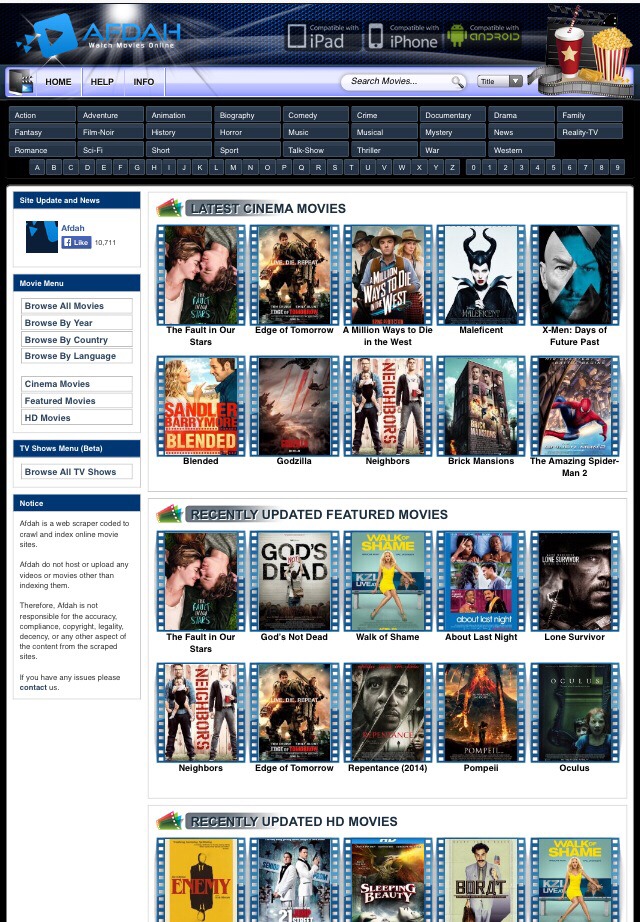Open the INFO menu item
Image resolution: width=640 pixels, height=922 pixels.
click(x=144, y=82)
